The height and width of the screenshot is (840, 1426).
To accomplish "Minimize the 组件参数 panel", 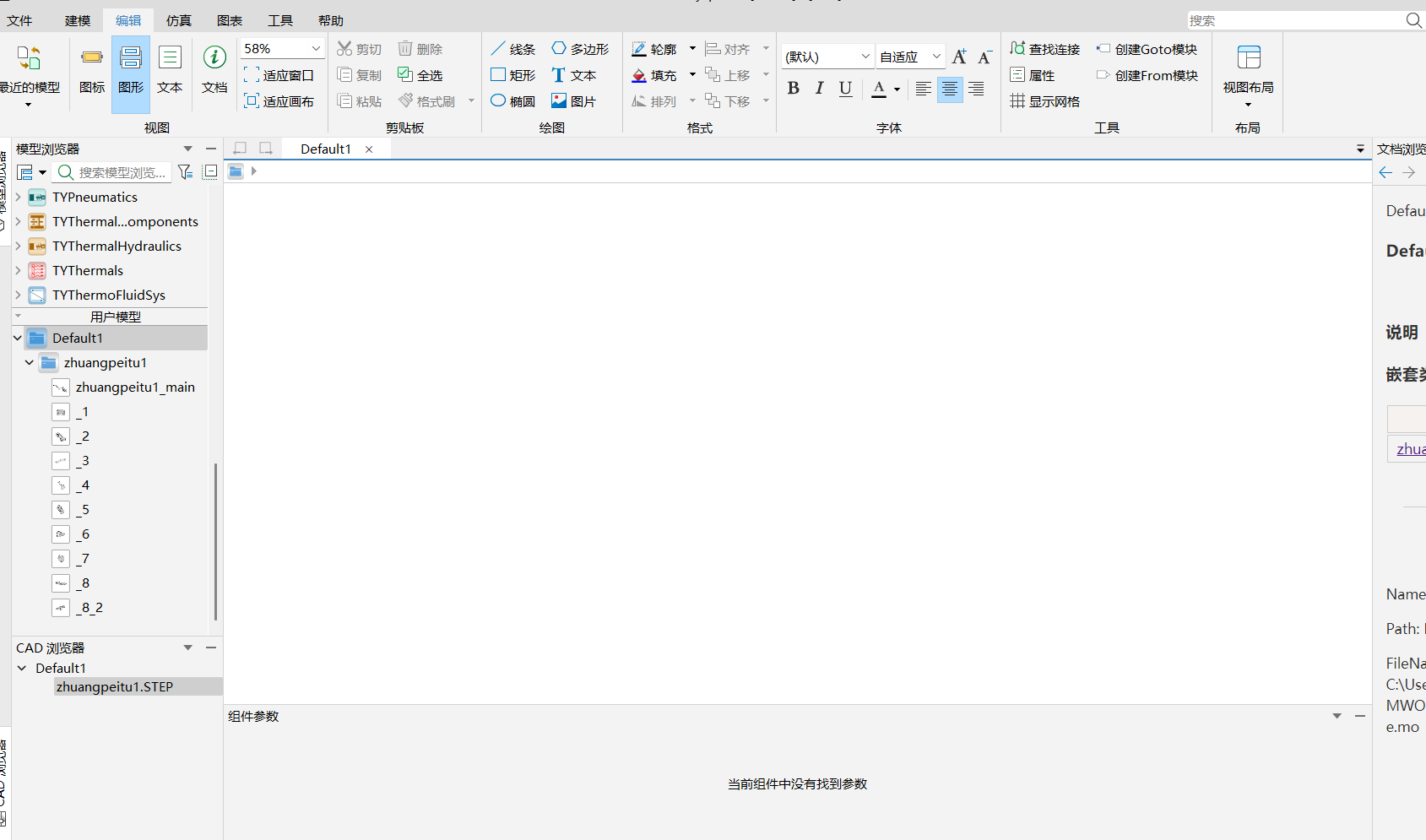I will 1359,716.
